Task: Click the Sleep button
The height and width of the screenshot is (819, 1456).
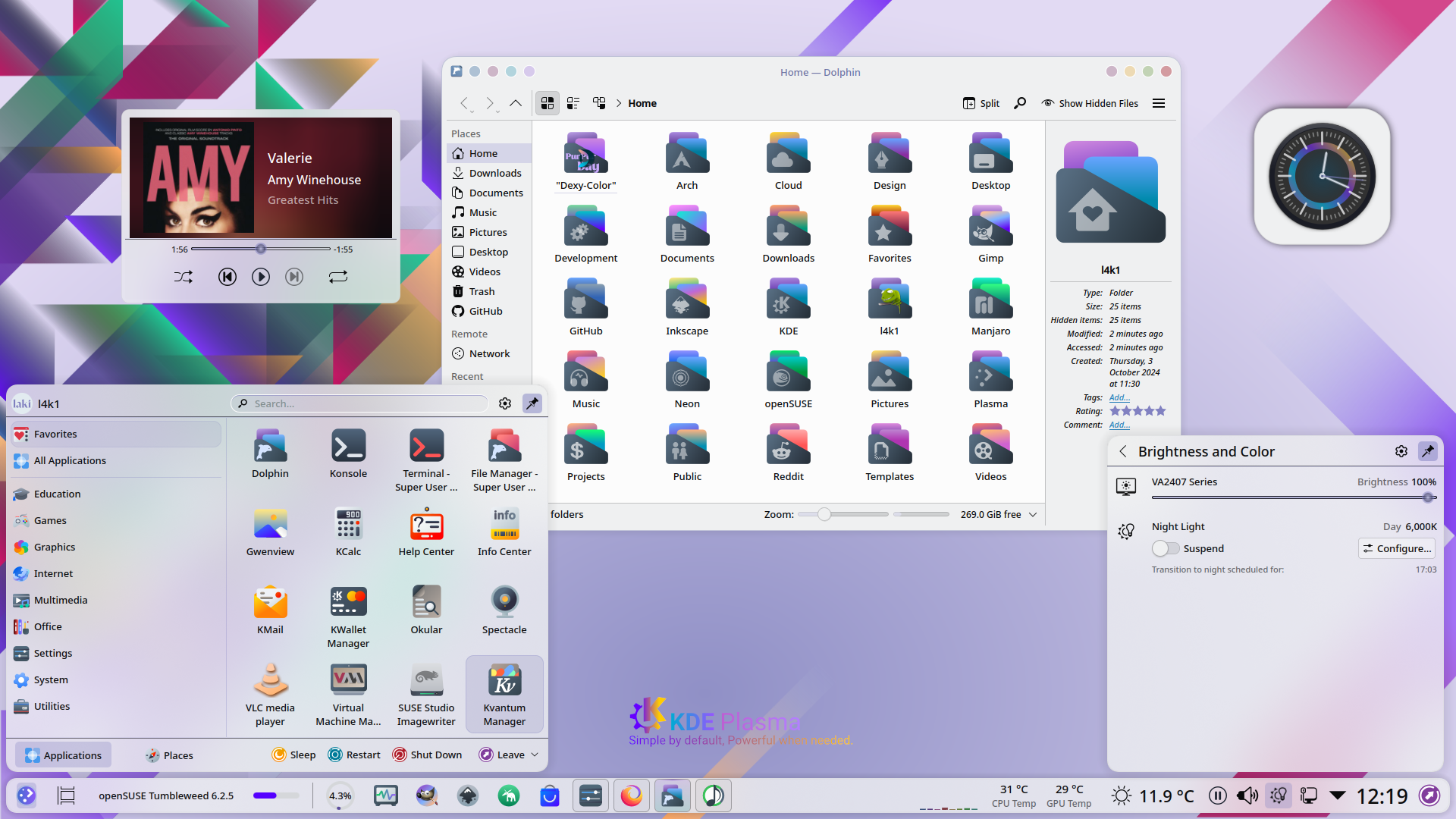Action: pos(293,755)
